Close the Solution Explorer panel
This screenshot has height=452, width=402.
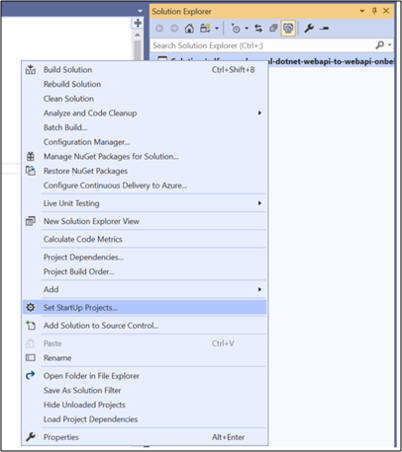click(386, 11)
